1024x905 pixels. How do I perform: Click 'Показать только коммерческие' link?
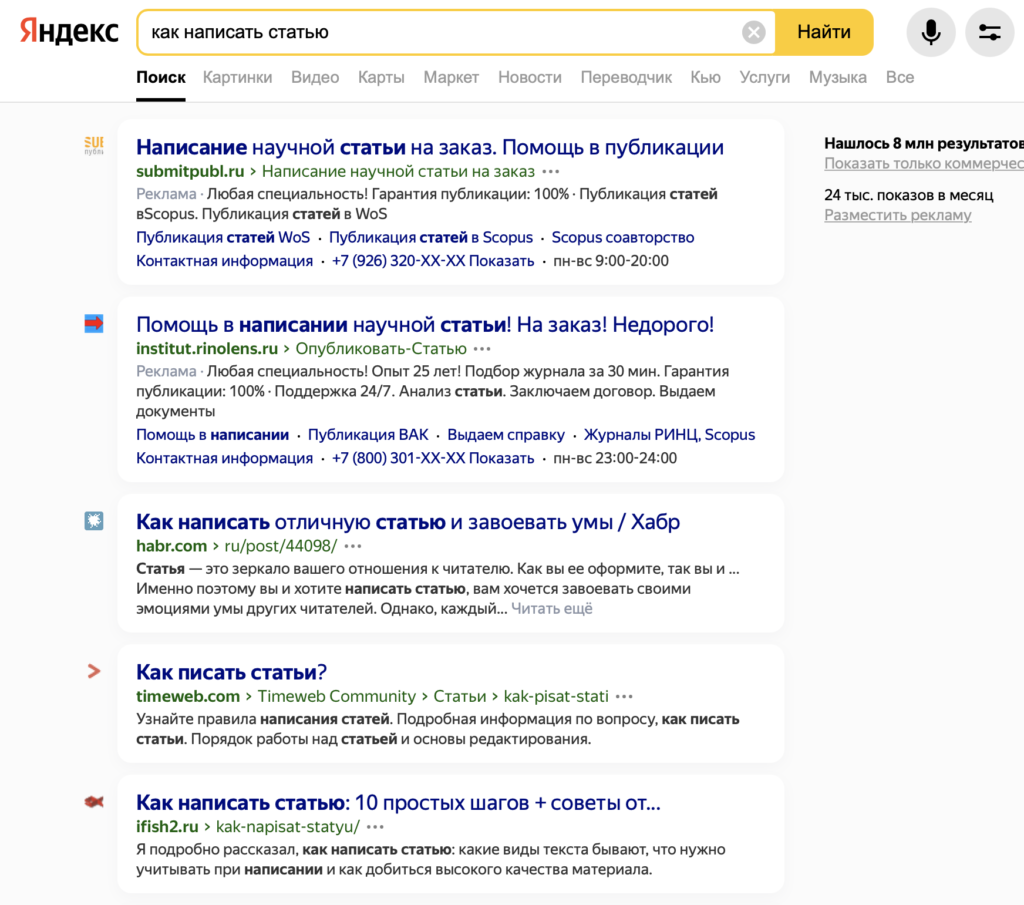click(923, 163)
